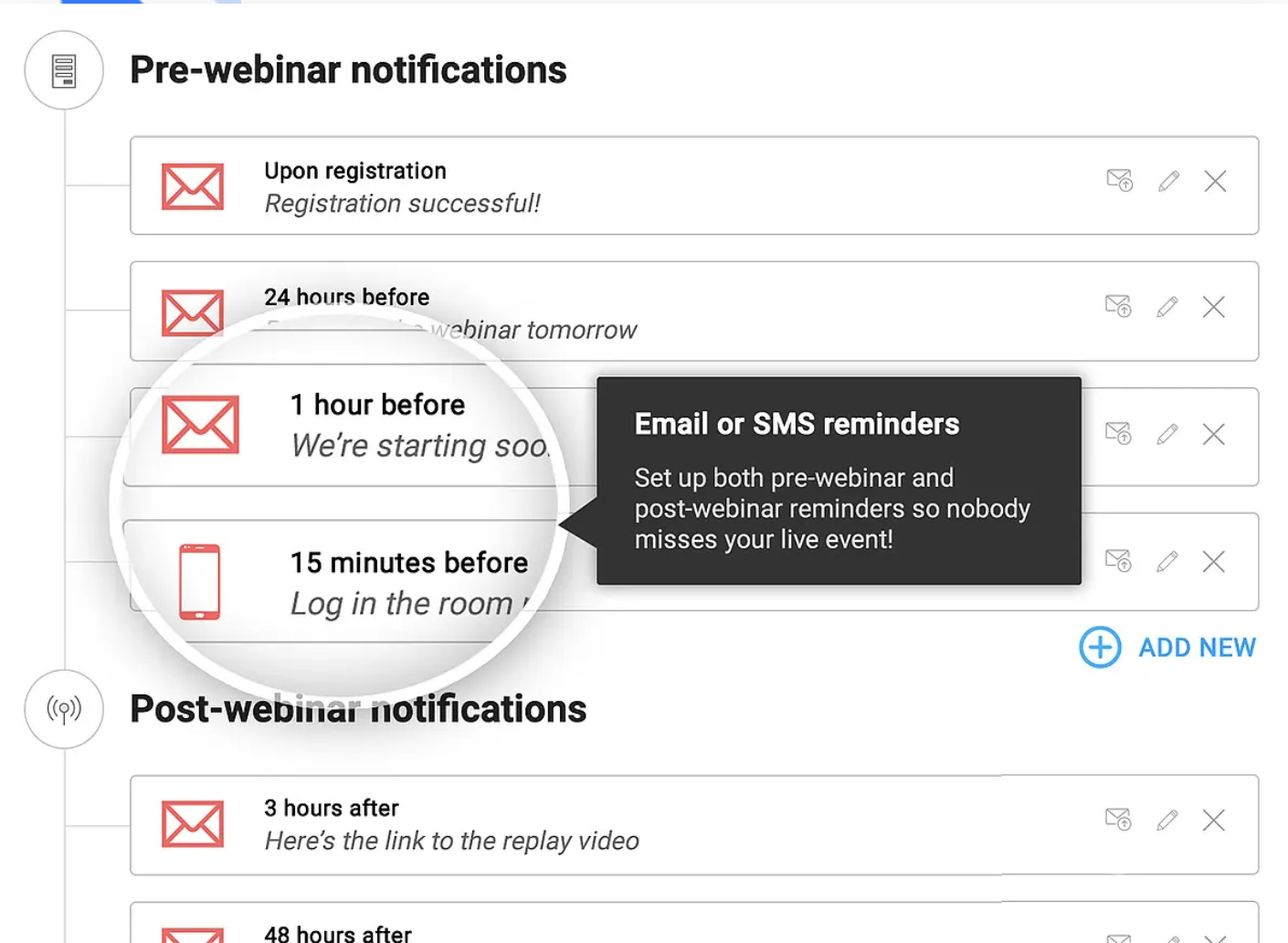
Task: Edit the Upon registration notification with the pencil
Action: point(1167,182)
